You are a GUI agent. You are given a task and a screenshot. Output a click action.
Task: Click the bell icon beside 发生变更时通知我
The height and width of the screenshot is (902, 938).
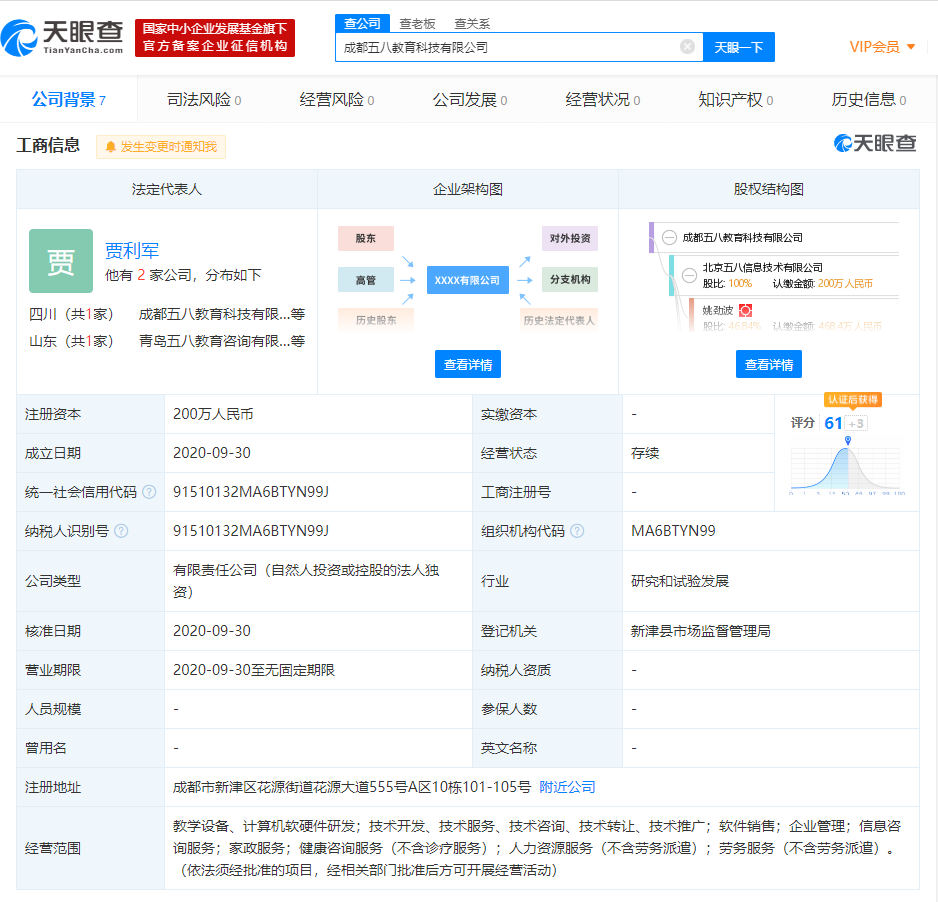click(x=110, y=148)
